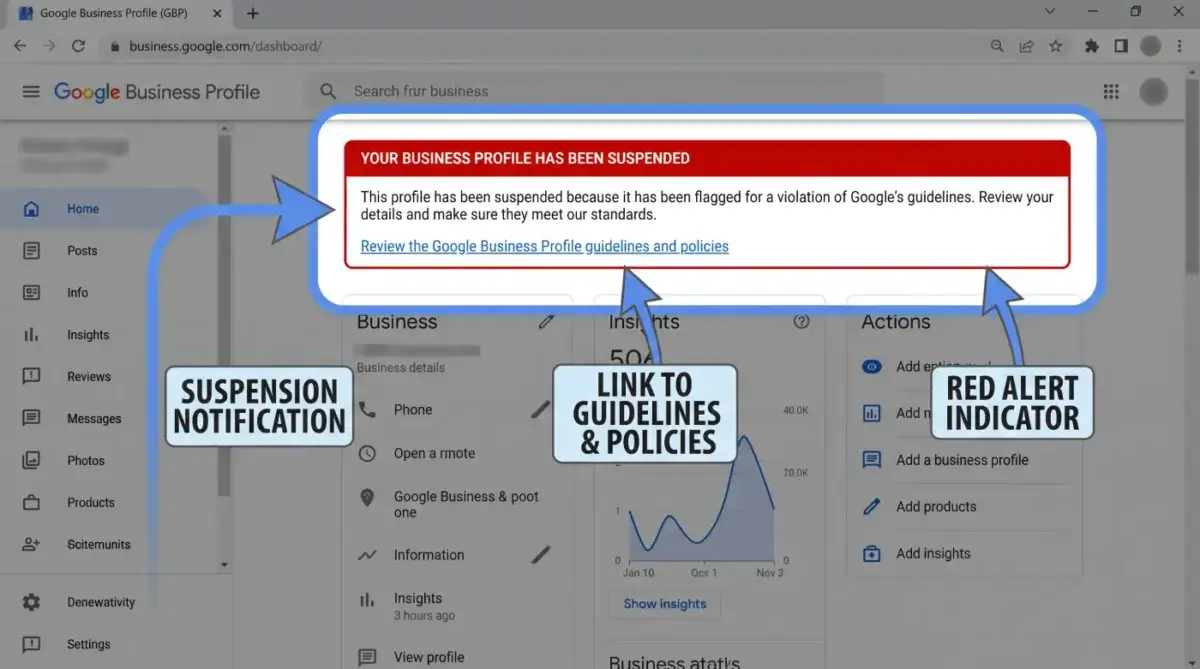Open the hamburger main menu
Screen dimensions: 1200x669
pyautogui.click(x=31, y=91)
